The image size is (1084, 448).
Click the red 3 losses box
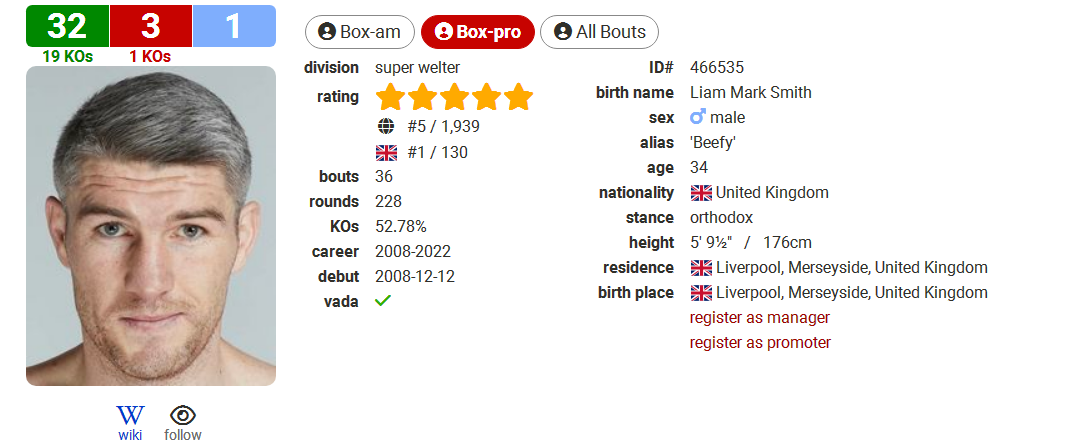151,26
